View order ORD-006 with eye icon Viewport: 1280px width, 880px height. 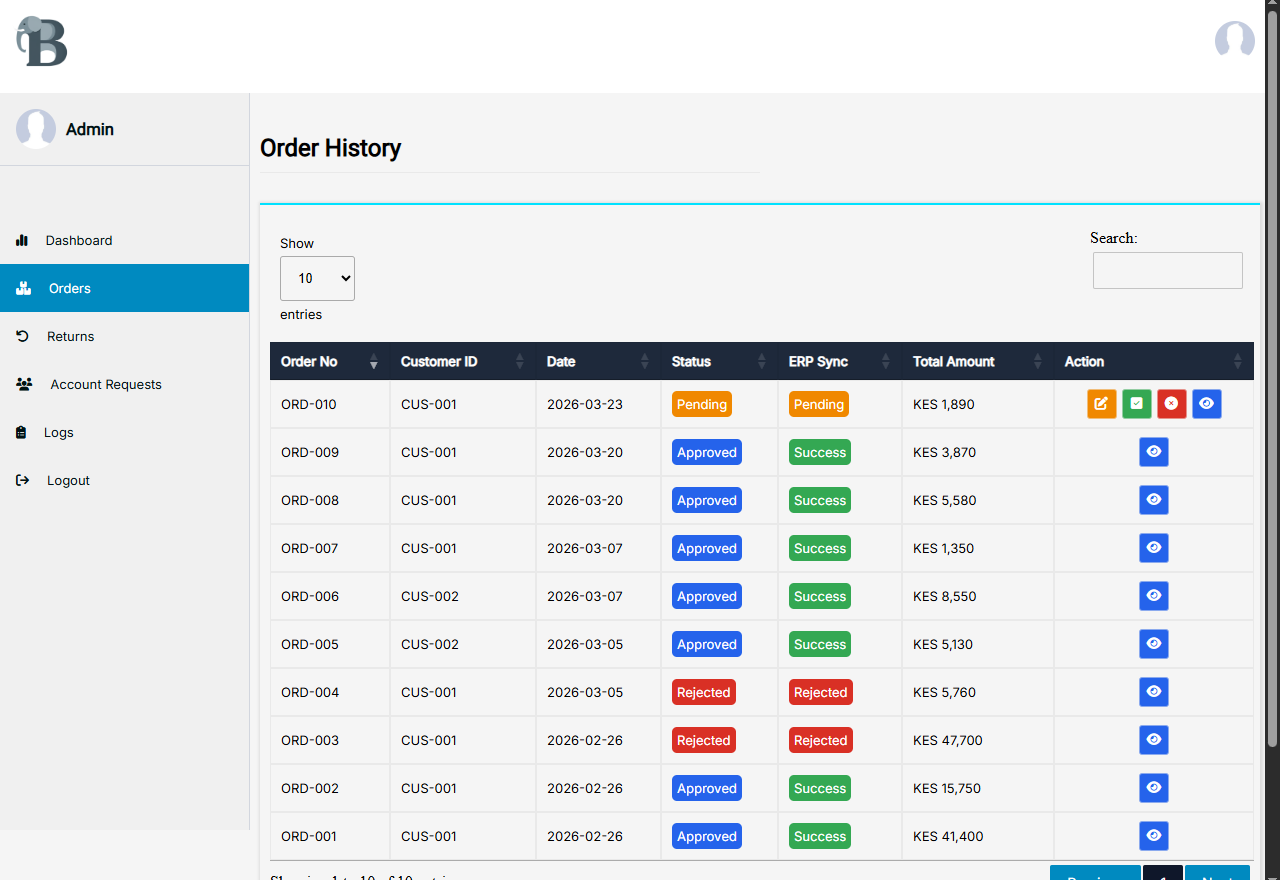[1154, 596]
